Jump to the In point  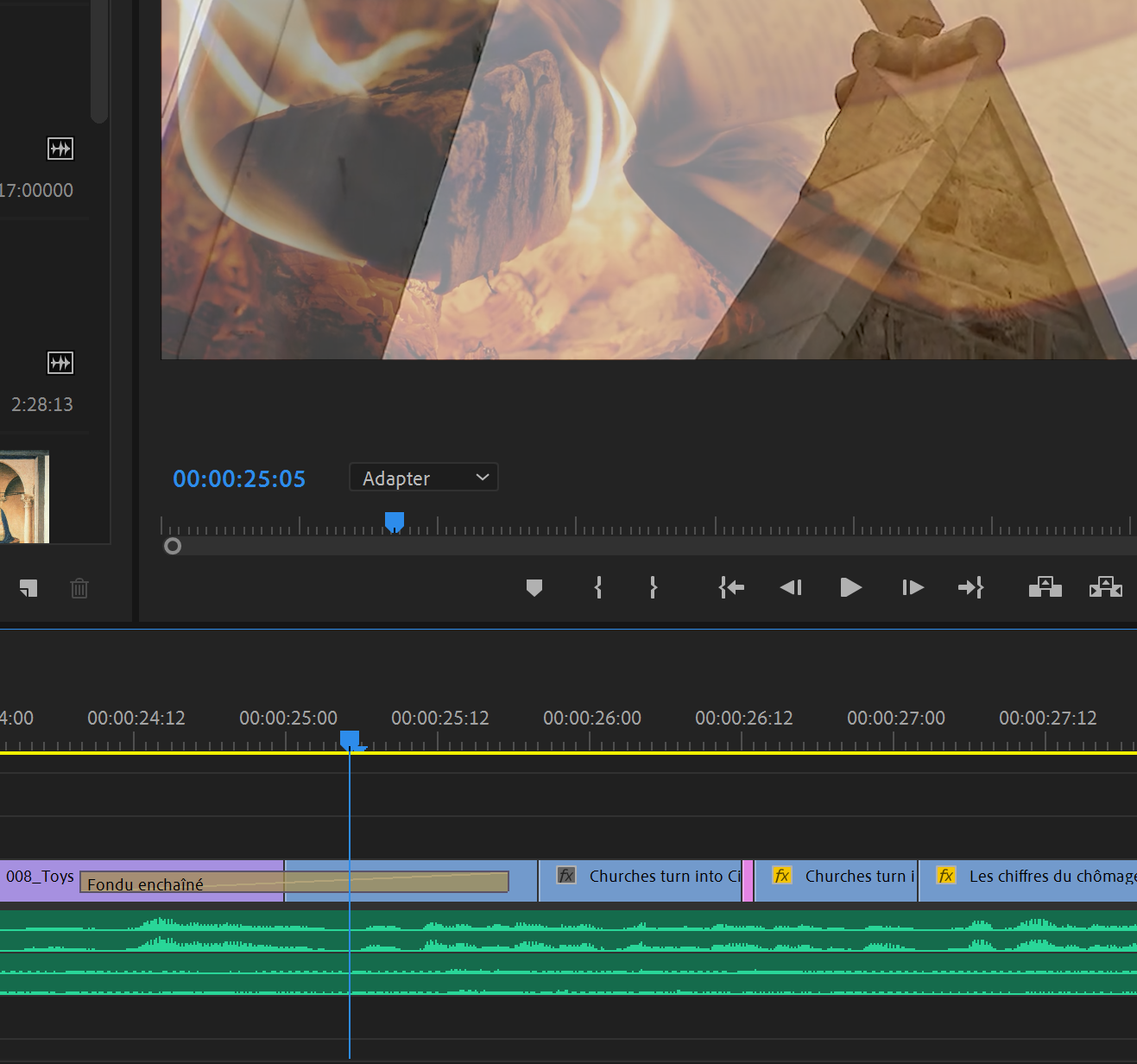tap(731, 588)
